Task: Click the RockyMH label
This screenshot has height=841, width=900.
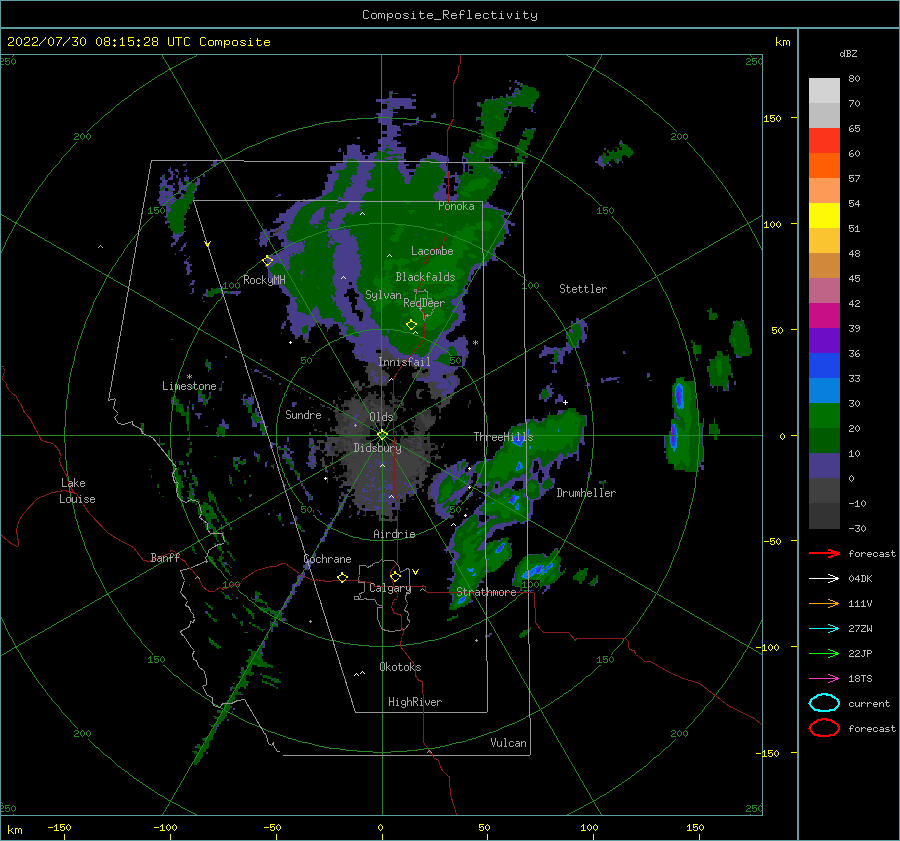Action: point(264,280)
